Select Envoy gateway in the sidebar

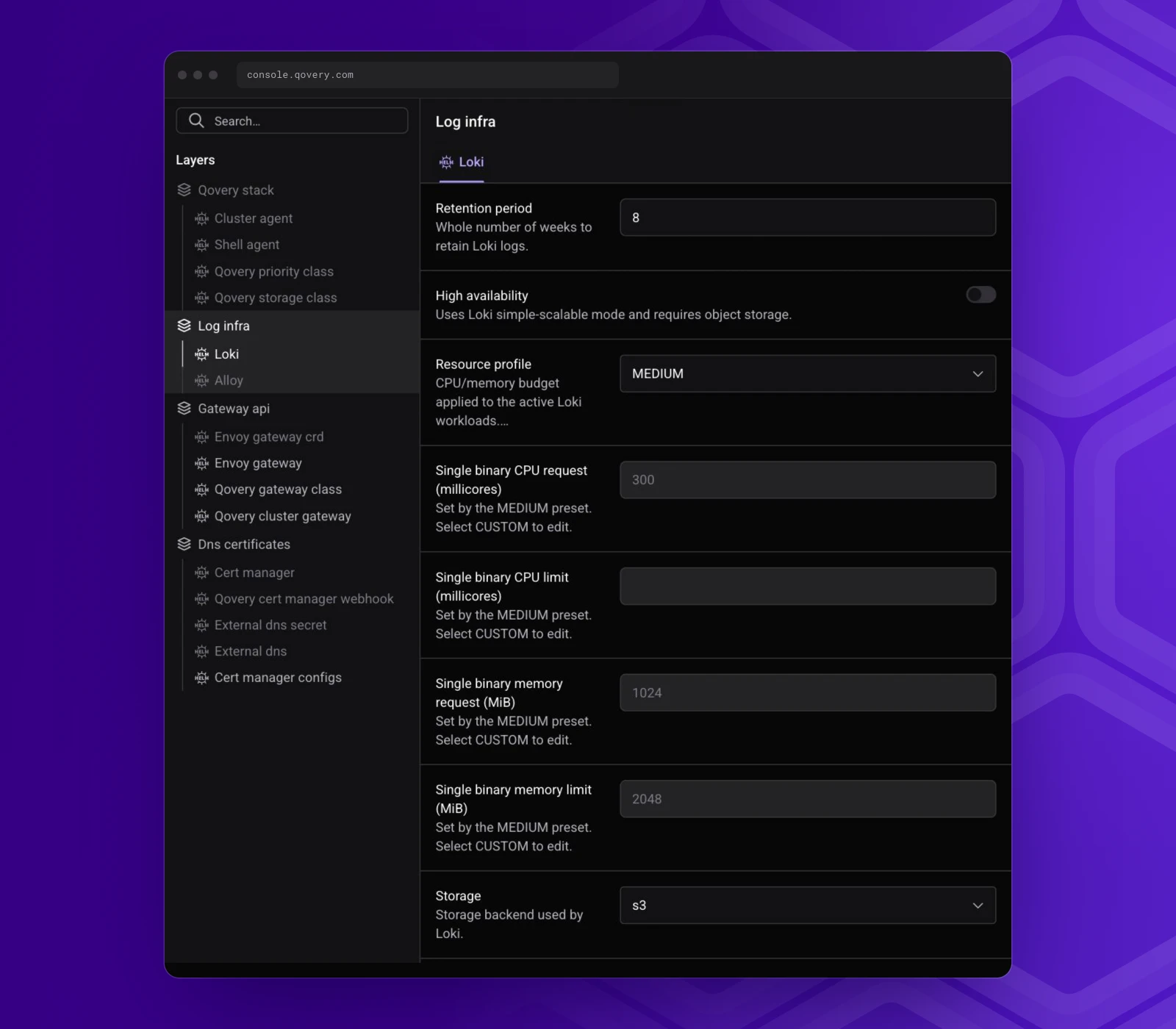(x=258, y=463)
